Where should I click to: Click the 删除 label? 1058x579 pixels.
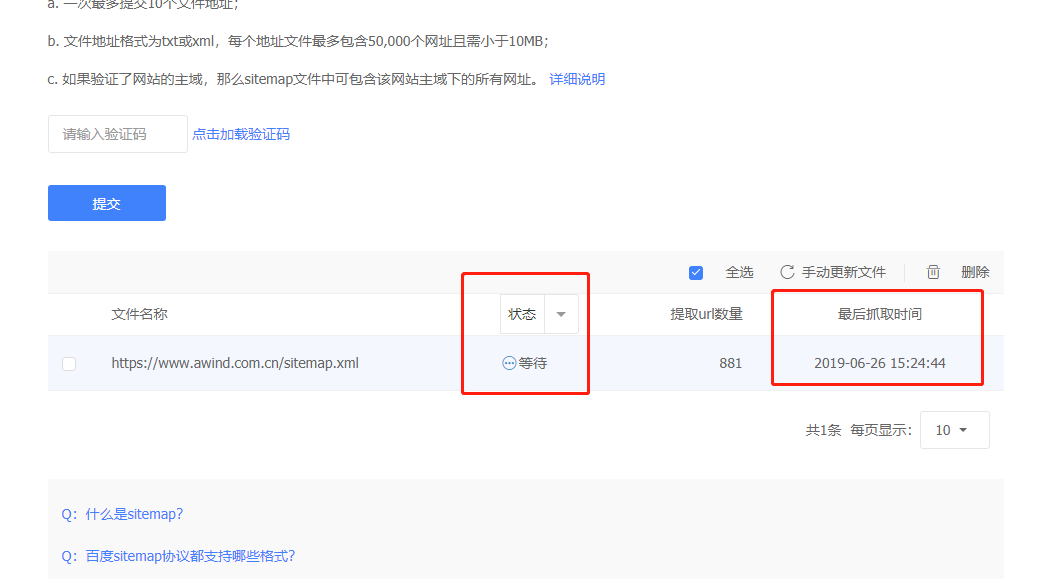point(975,272)
